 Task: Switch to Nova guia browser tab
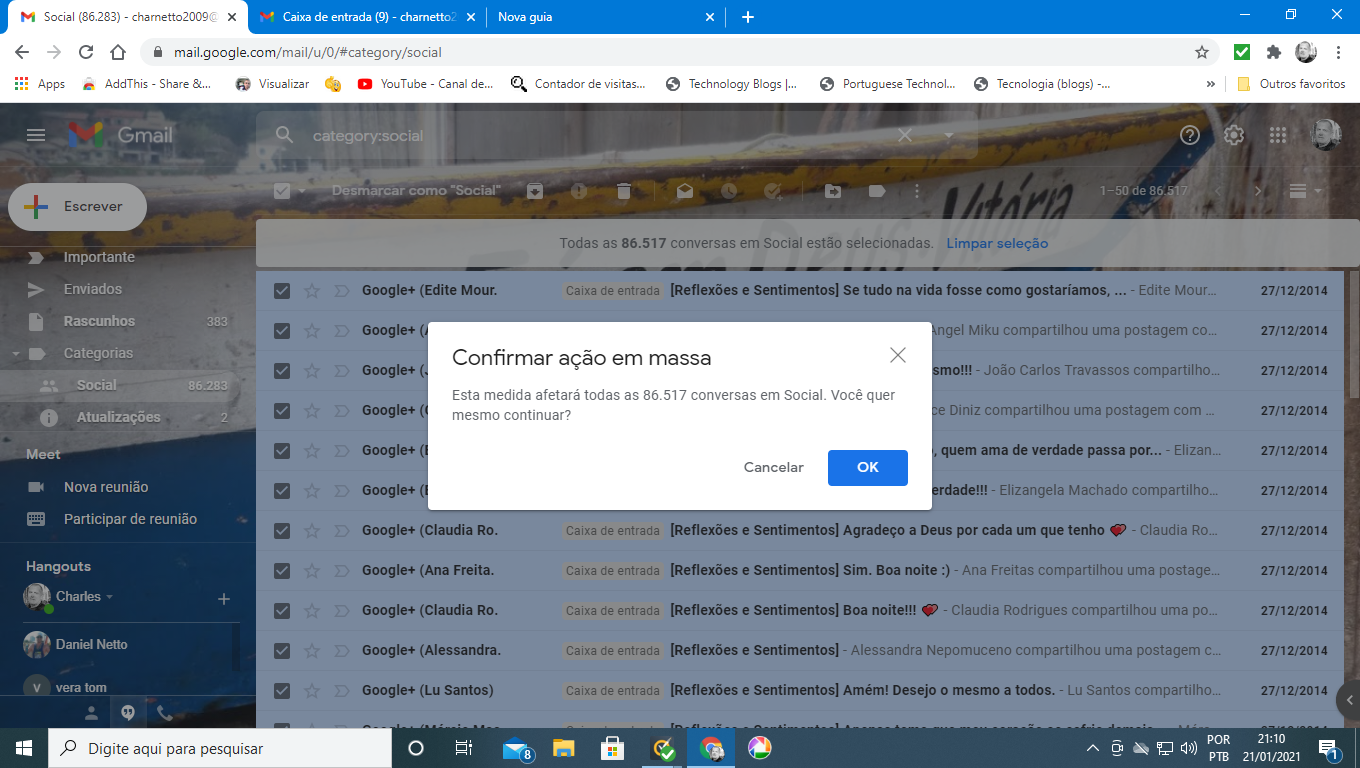[x=606, y=17]
